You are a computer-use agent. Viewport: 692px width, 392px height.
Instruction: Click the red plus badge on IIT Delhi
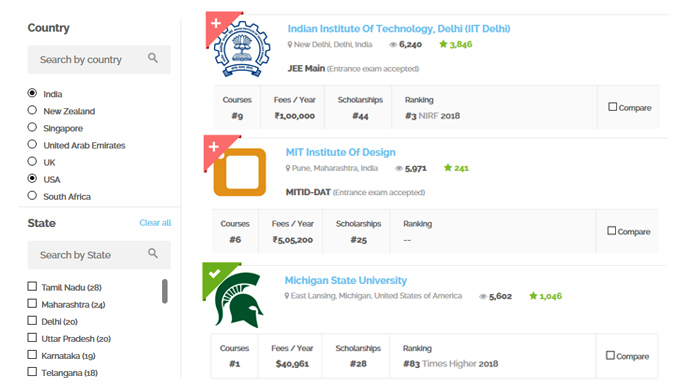pos(216,23)
